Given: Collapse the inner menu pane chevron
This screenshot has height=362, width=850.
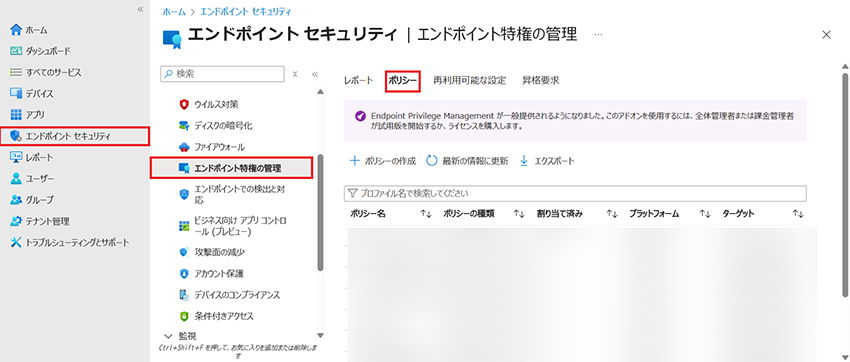Looking at the screenshot, I should click(x=314, y=74).
